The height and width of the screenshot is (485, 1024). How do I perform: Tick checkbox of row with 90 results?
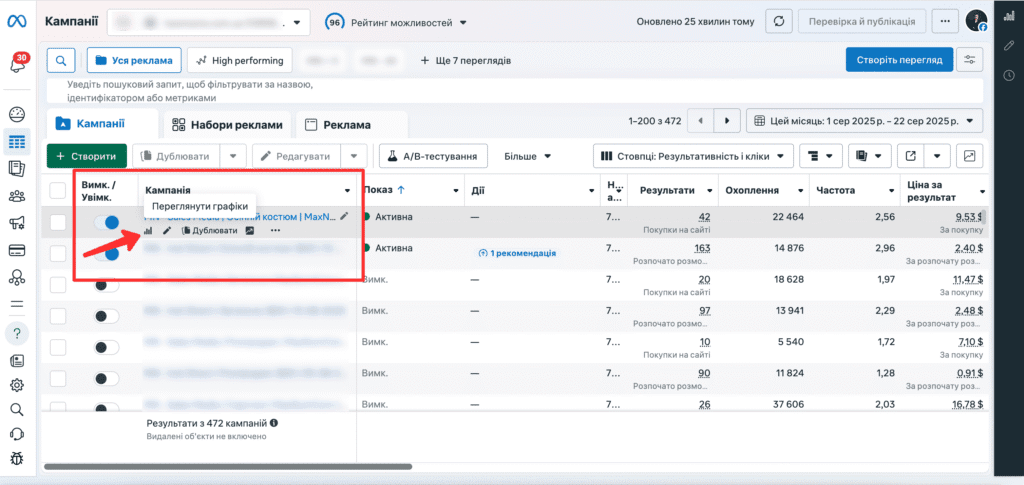(58, 379)
